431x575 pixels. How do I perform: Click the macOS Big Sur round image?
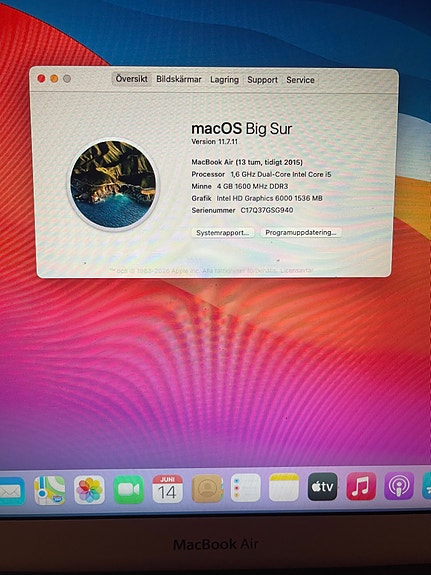coord(113,184)
